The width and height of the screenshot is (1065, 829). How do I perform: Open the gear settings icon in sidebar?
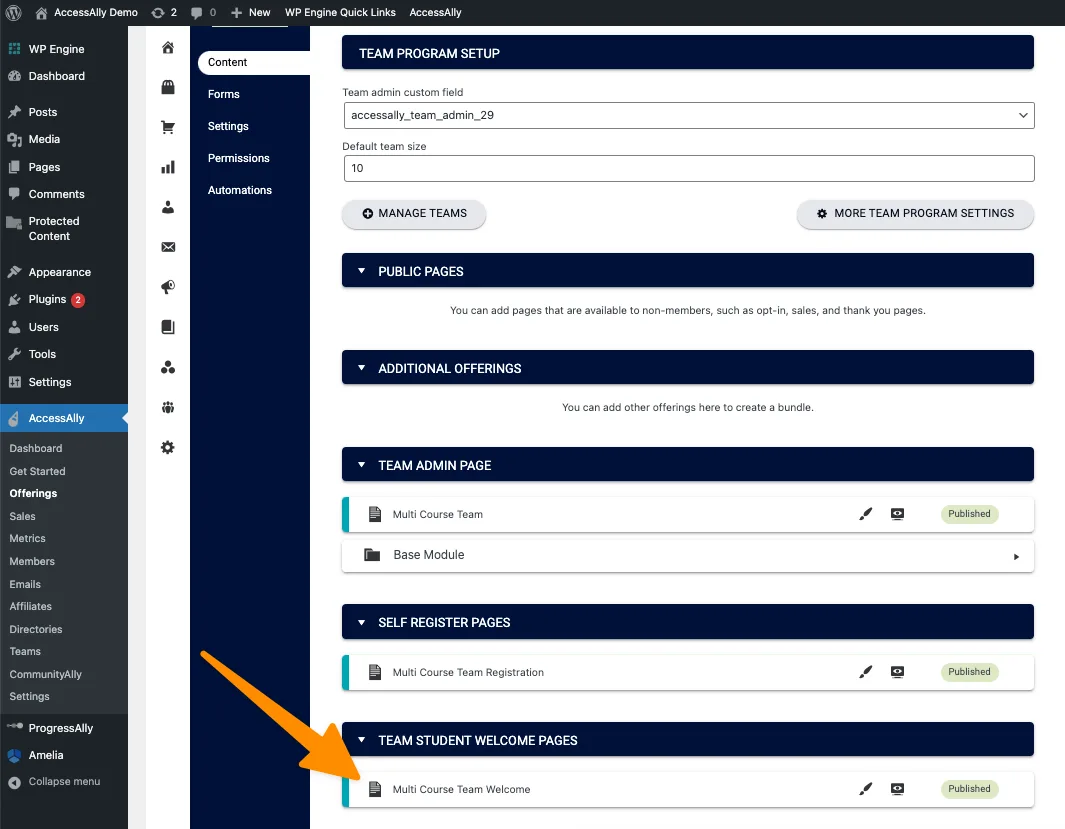pos(168,447)
